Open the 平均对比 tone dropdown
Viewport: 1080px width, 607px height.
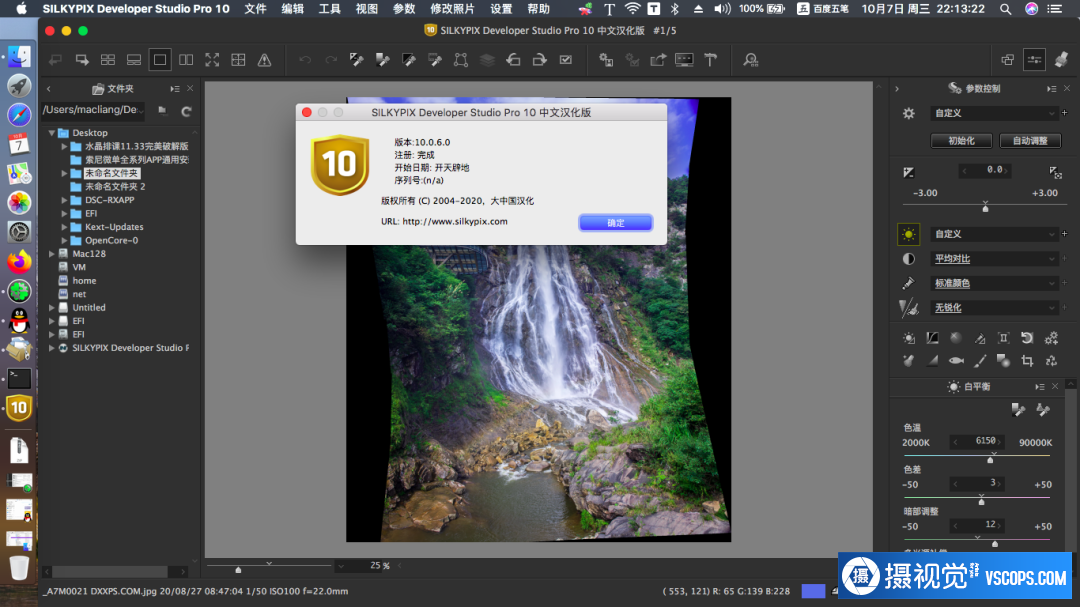pos(994,258)
